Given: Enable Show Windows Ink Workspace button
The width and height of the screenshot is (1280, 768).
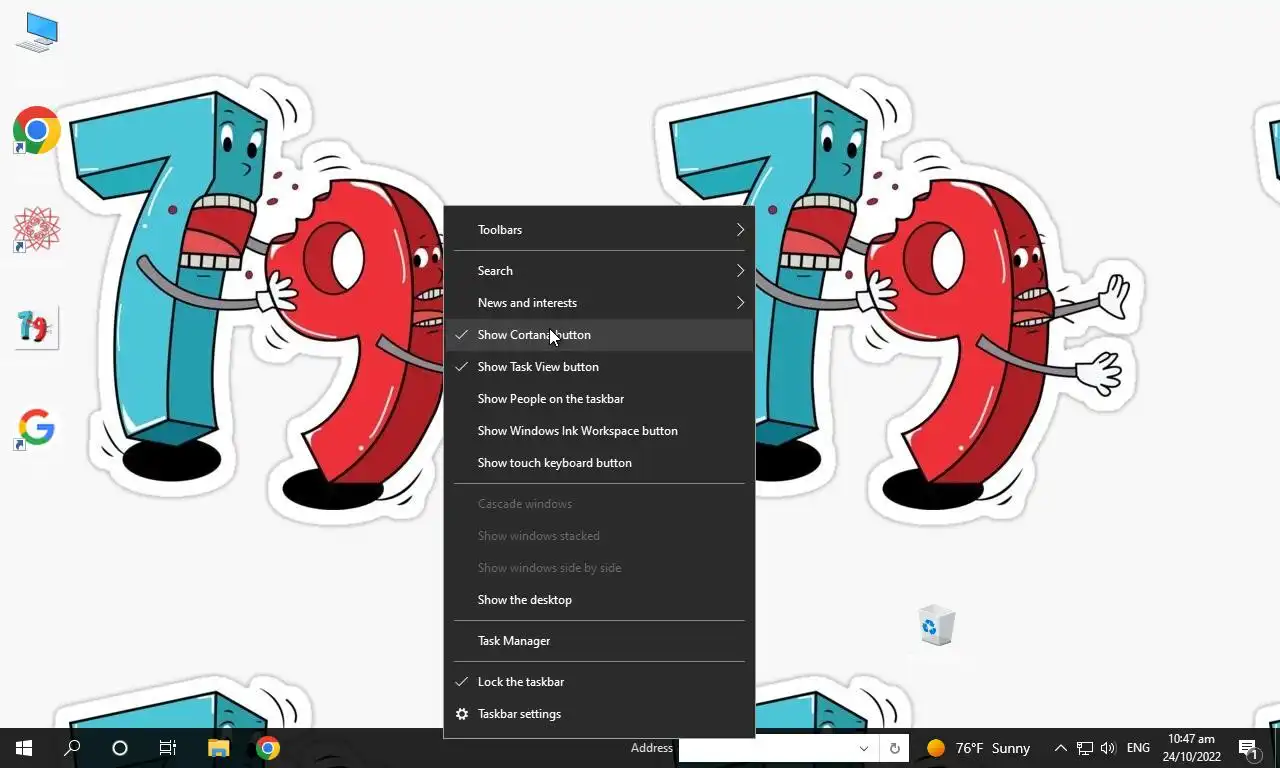Looking at the screenshot, I should tap(599, 431).
